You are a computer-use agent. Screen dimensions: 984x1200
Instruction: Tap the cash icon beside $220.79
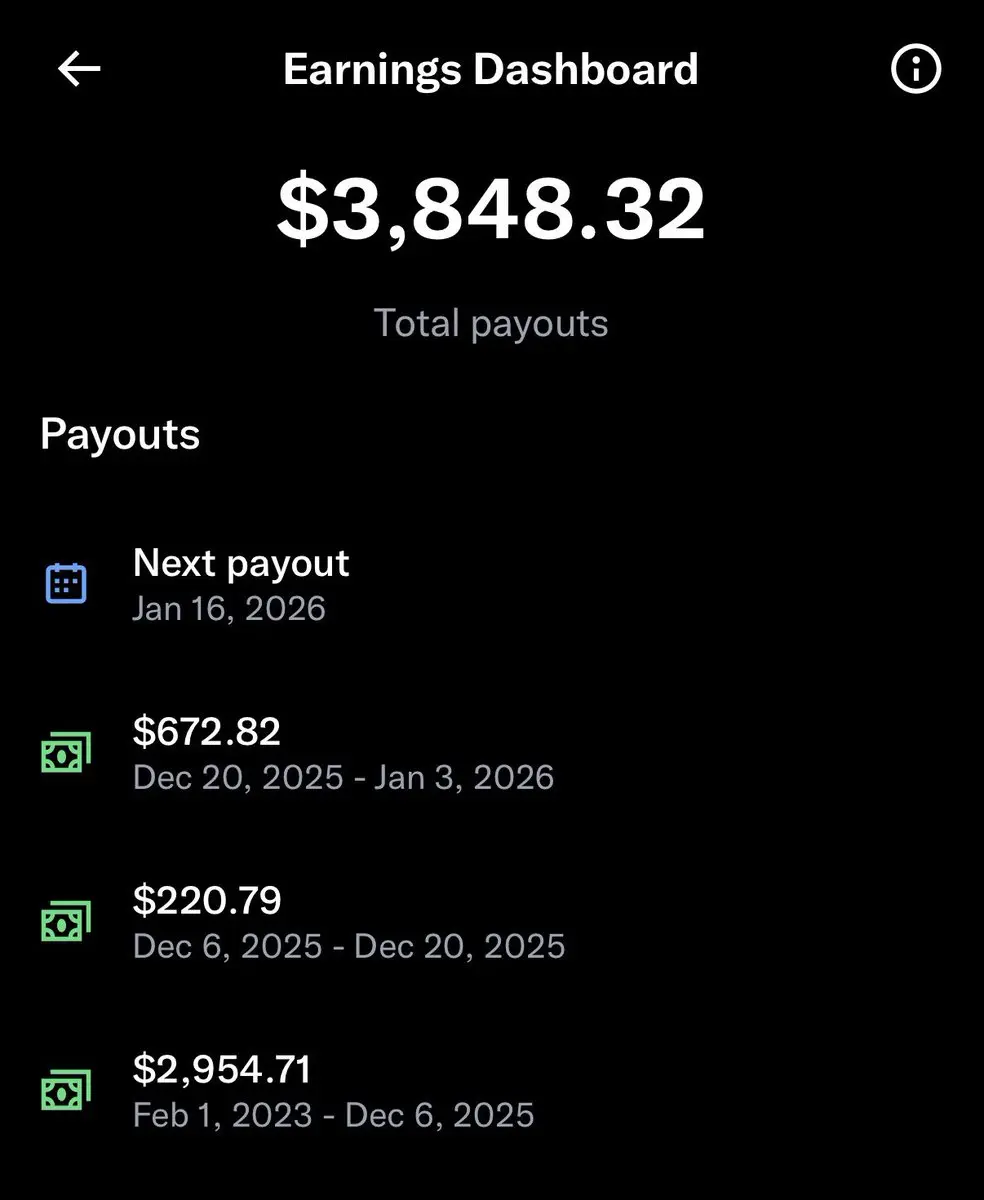click(66, 920)
